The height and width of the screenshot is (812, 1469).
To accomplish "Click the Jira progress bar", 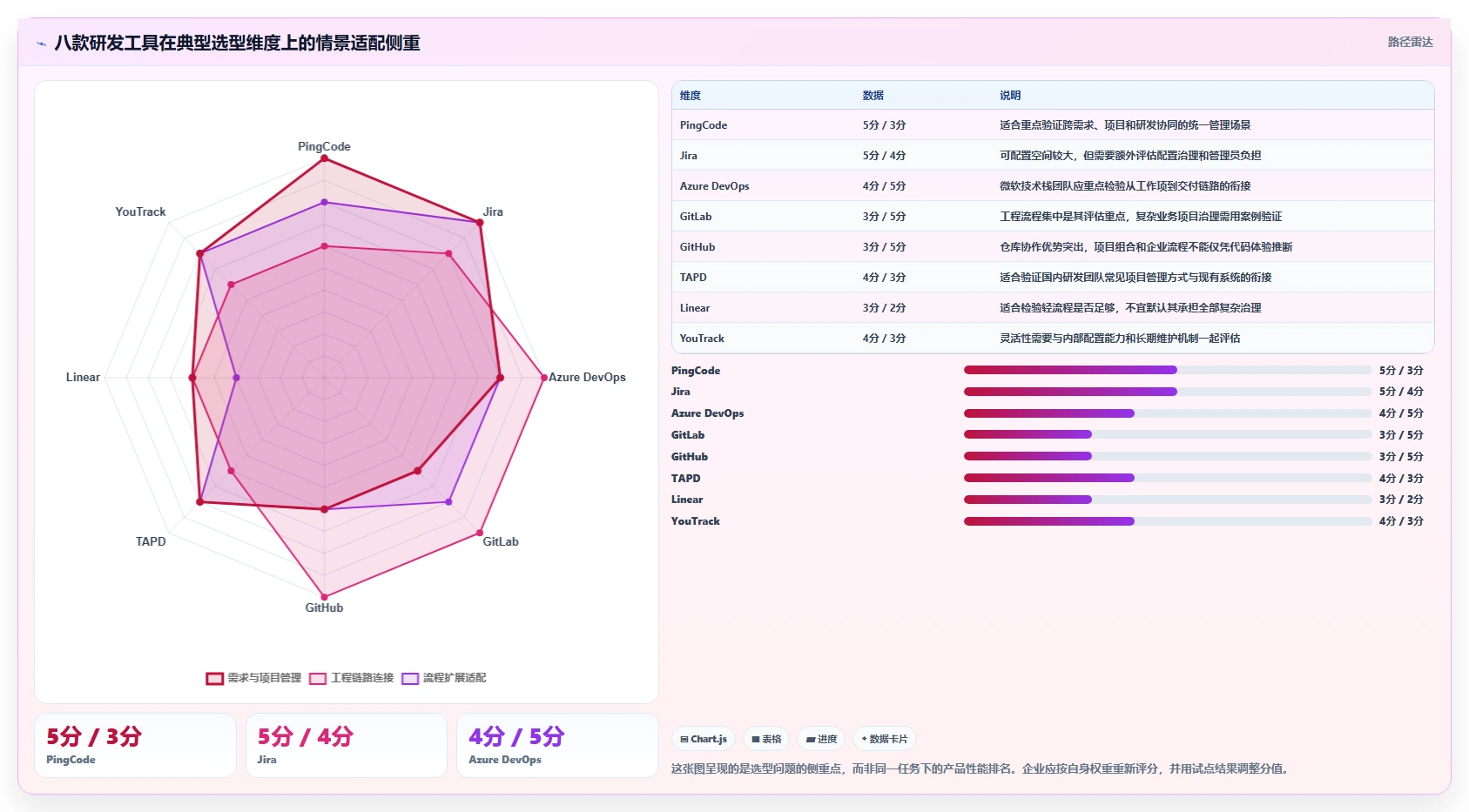I will (x=1168, y=392).
